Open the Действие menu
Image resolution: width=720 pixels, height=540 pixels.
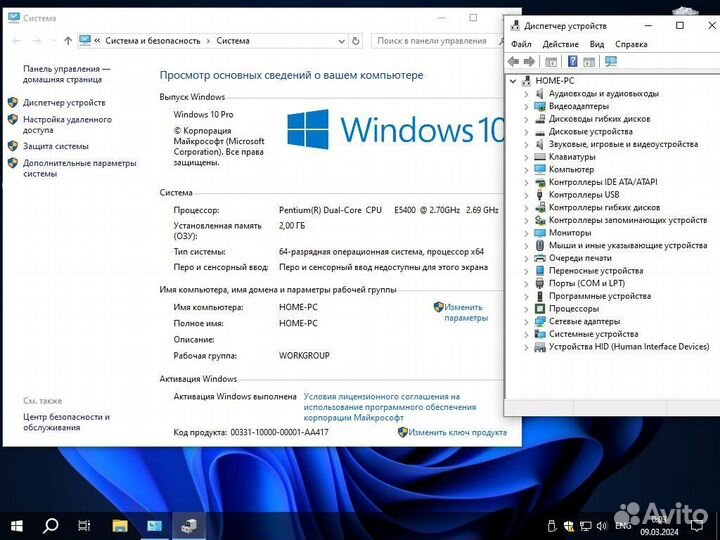[x=560, y=44]
